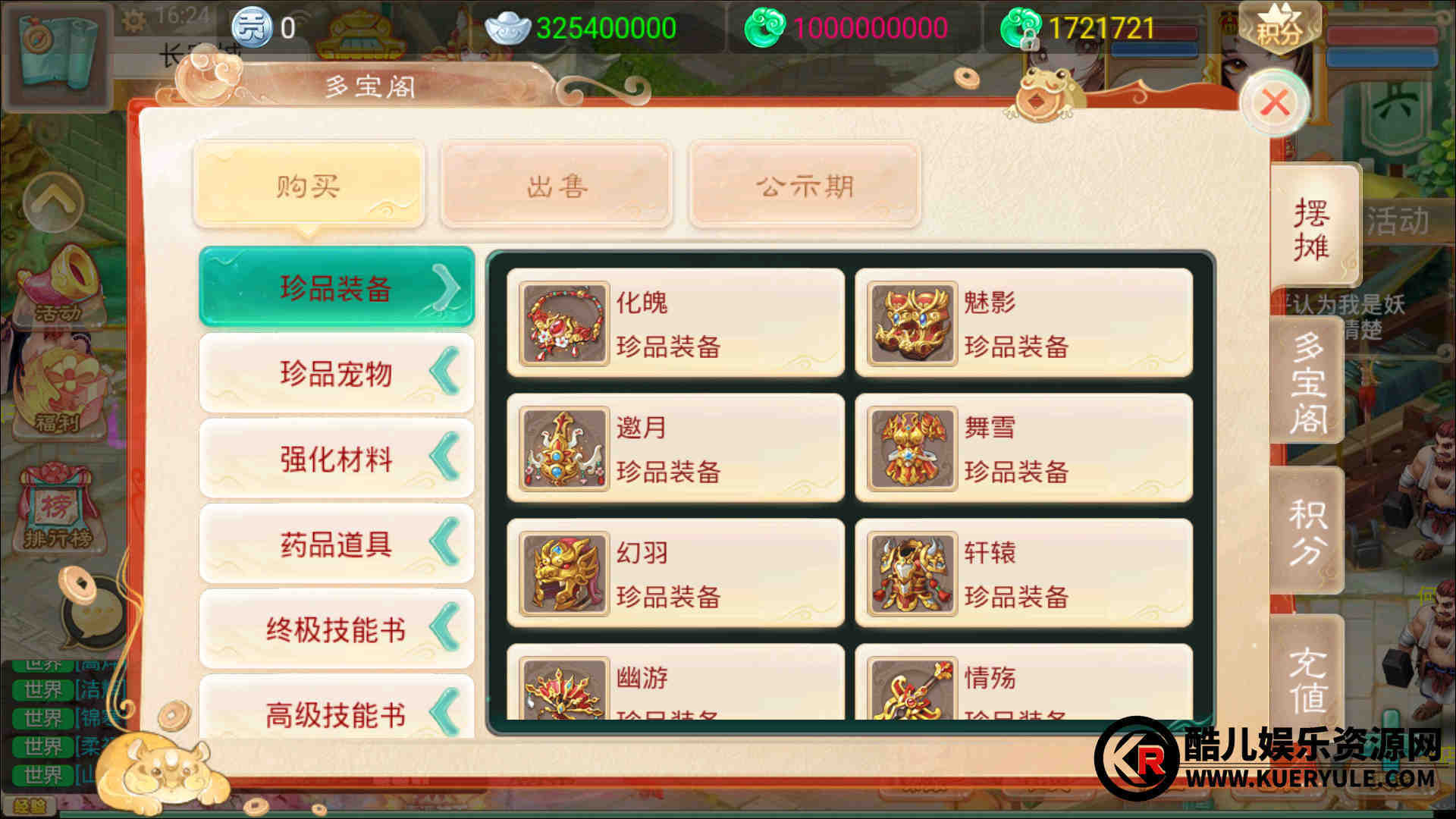Go to the 积分 side tab
This screenshot has height=819, width=1456.
pyautogui.click(x=1308, y=532)
